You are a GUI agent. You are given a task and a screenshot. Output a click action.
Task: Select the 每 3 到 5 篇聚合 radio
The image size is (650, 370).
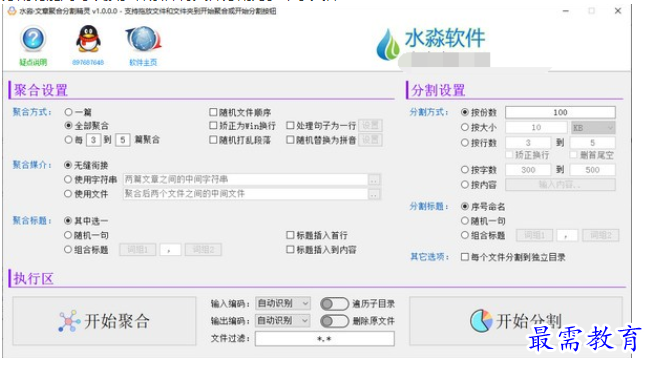68,140
